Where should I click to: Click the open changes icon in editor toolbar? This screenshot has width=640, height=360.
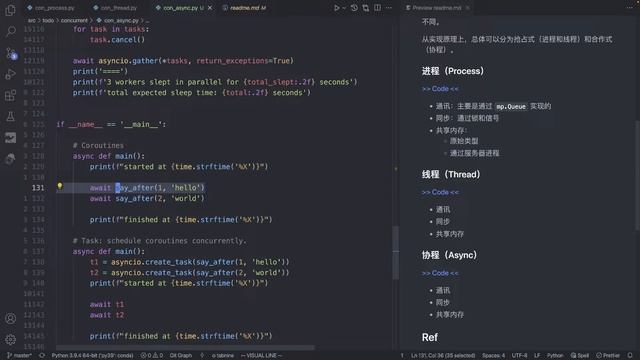[x=365, y=8]
